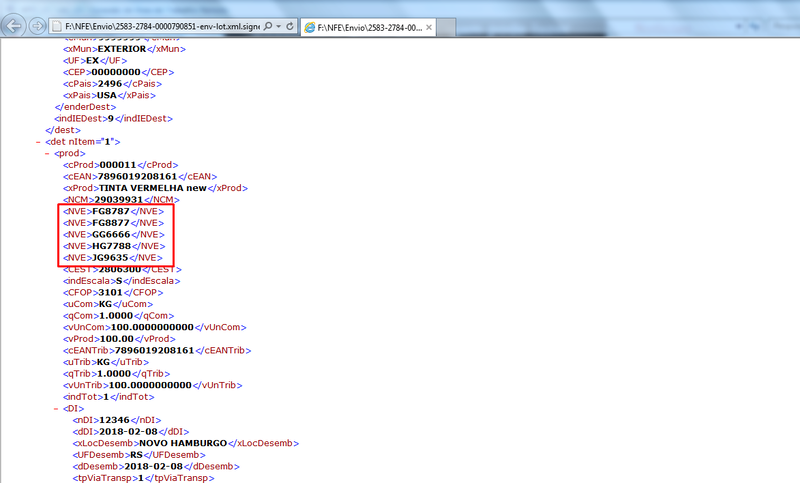800x483 pixels.
Task: Select the xLocDesemb value NOVO HAMBURGO
Action: (183, 443)
